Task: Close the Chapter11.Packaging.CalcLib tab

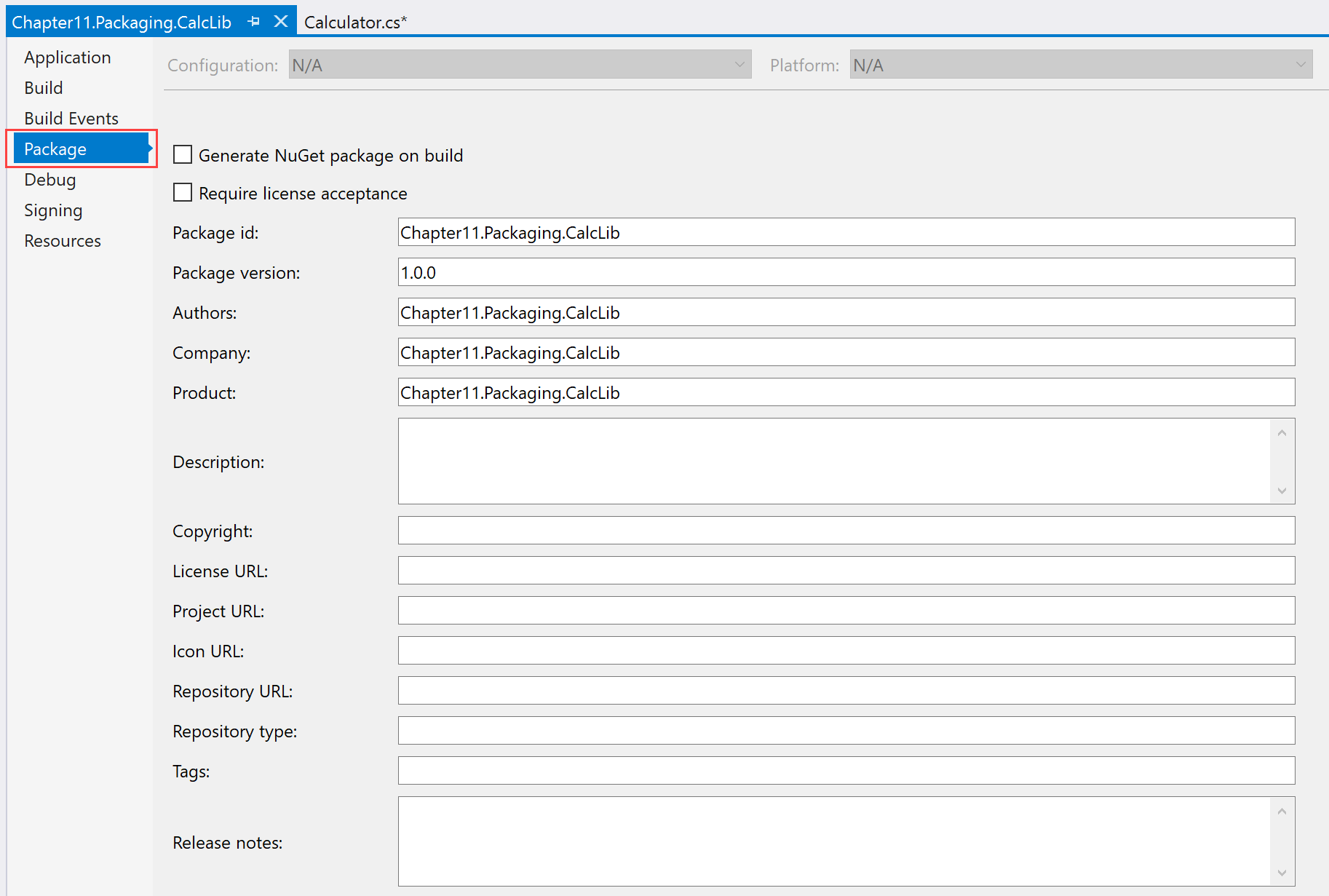Action: [x=280, y=22]
